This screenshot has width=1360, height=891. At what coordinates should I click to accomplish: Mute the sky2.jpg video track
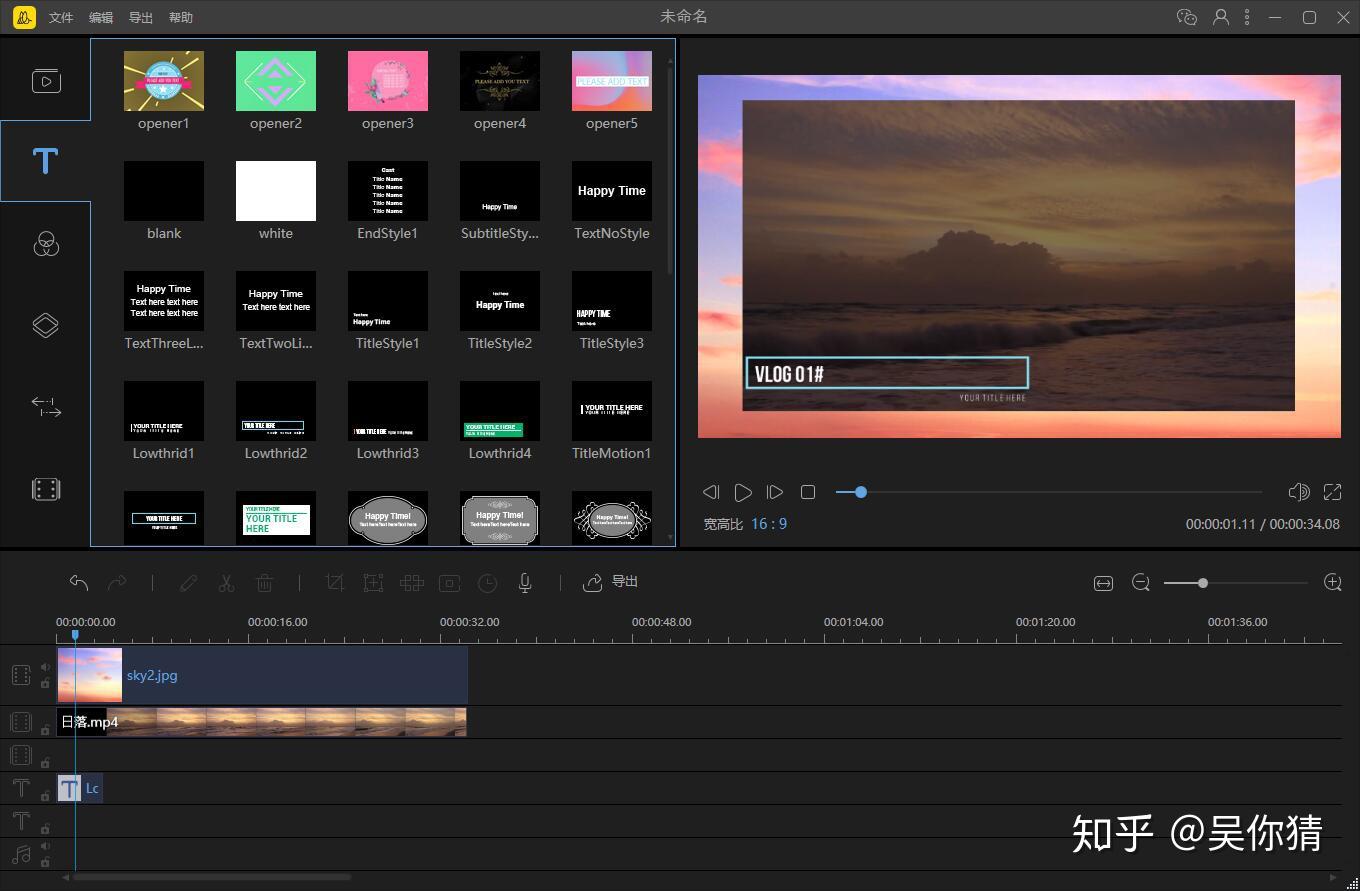(45, 667)
